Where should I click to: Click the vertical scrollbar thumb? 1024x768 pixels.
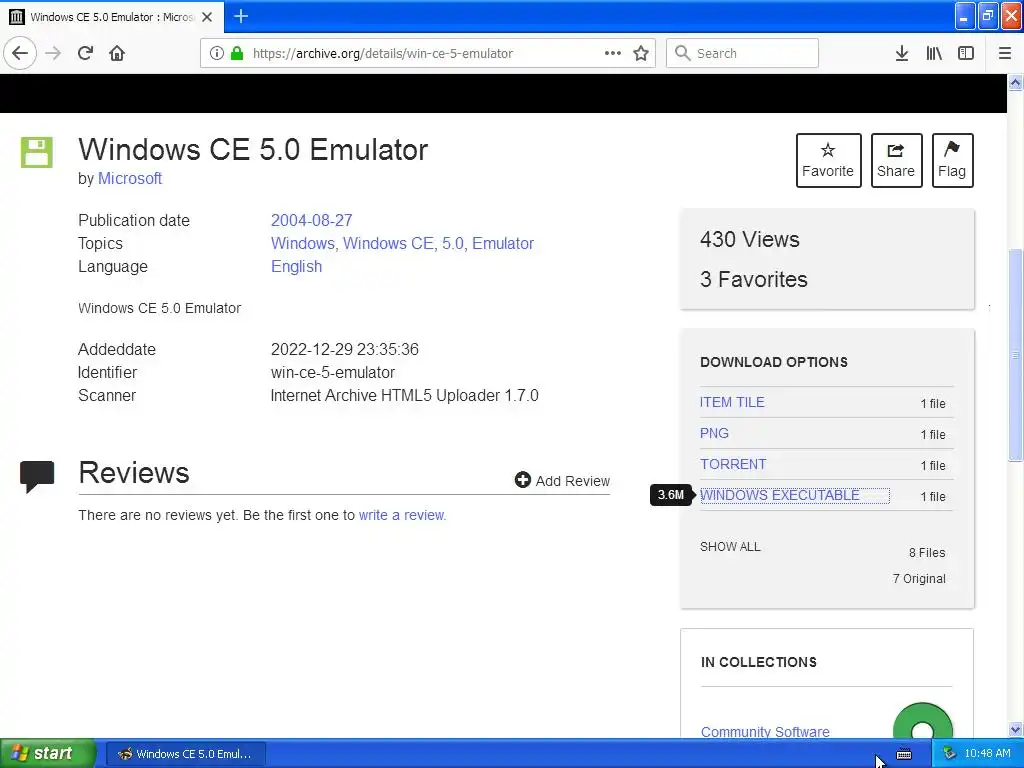coord(1015,355)
